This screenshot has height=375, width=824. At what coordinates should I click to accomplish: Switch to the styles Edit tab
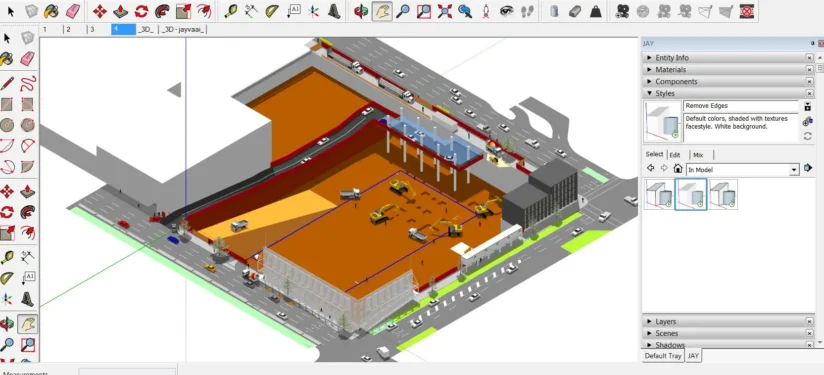675,155
